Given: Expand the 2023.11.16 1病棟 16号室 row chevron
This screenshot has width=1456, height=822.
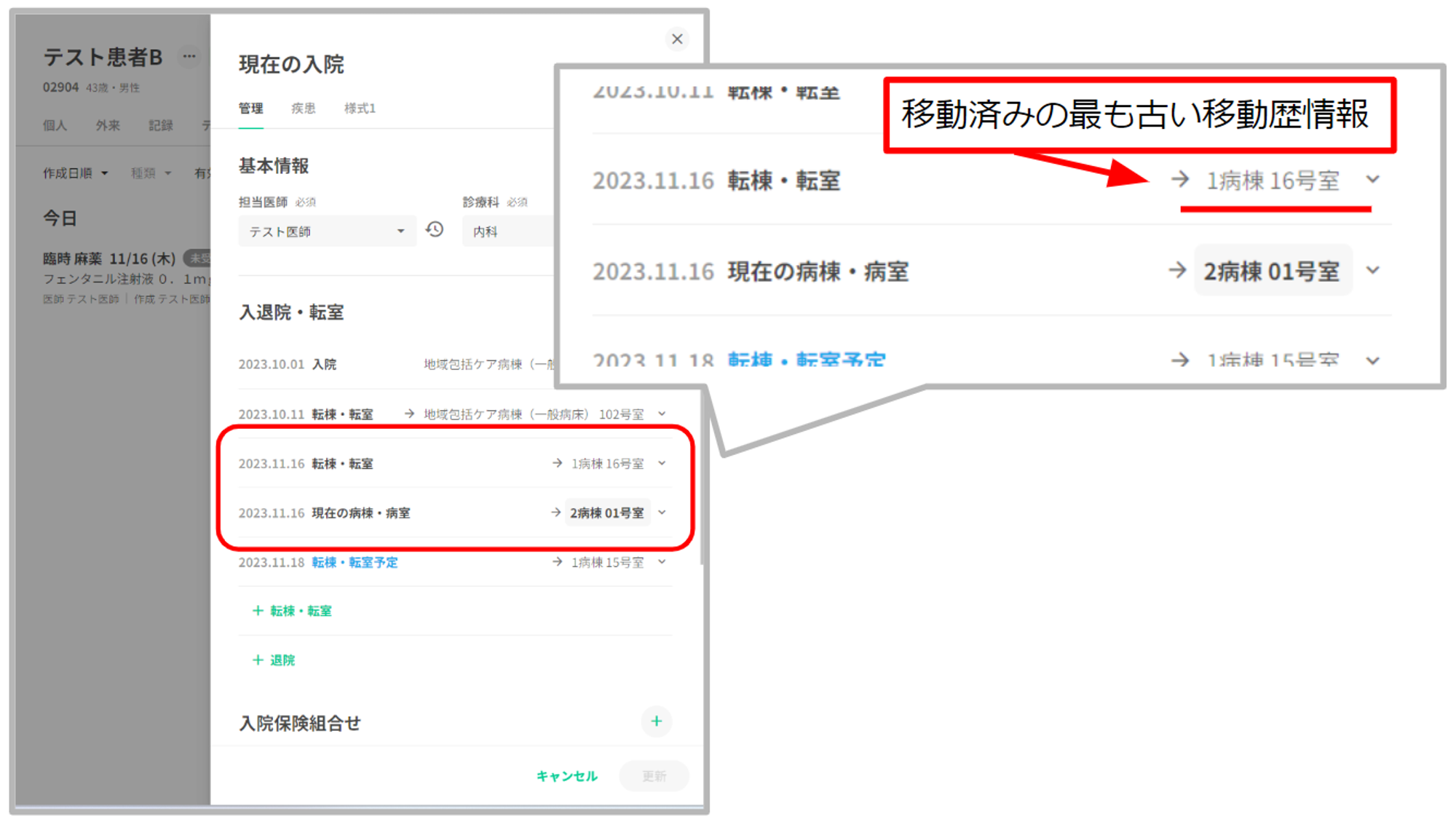Looking at the screenshot, I should coord(662,463).
